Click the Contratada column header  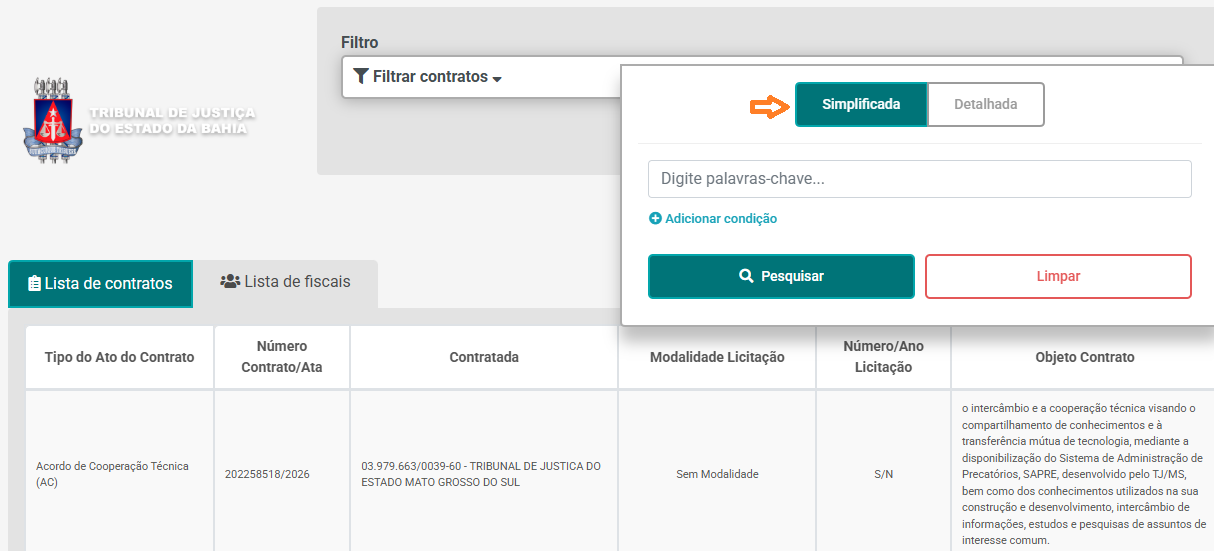(484, 357)
